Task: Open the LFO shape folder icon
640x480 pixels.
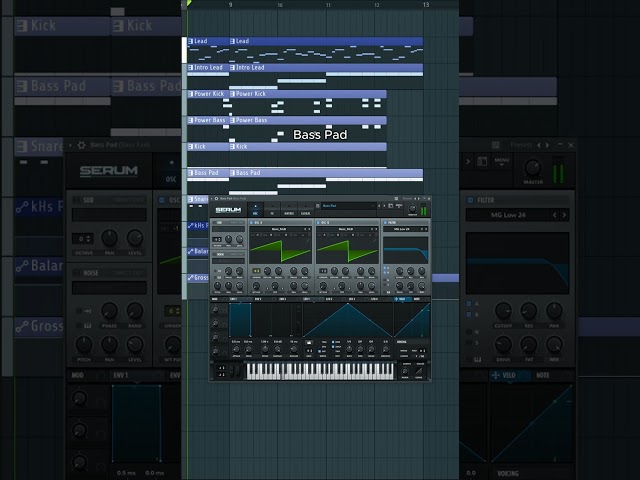Action: click(x=309, y=342)
